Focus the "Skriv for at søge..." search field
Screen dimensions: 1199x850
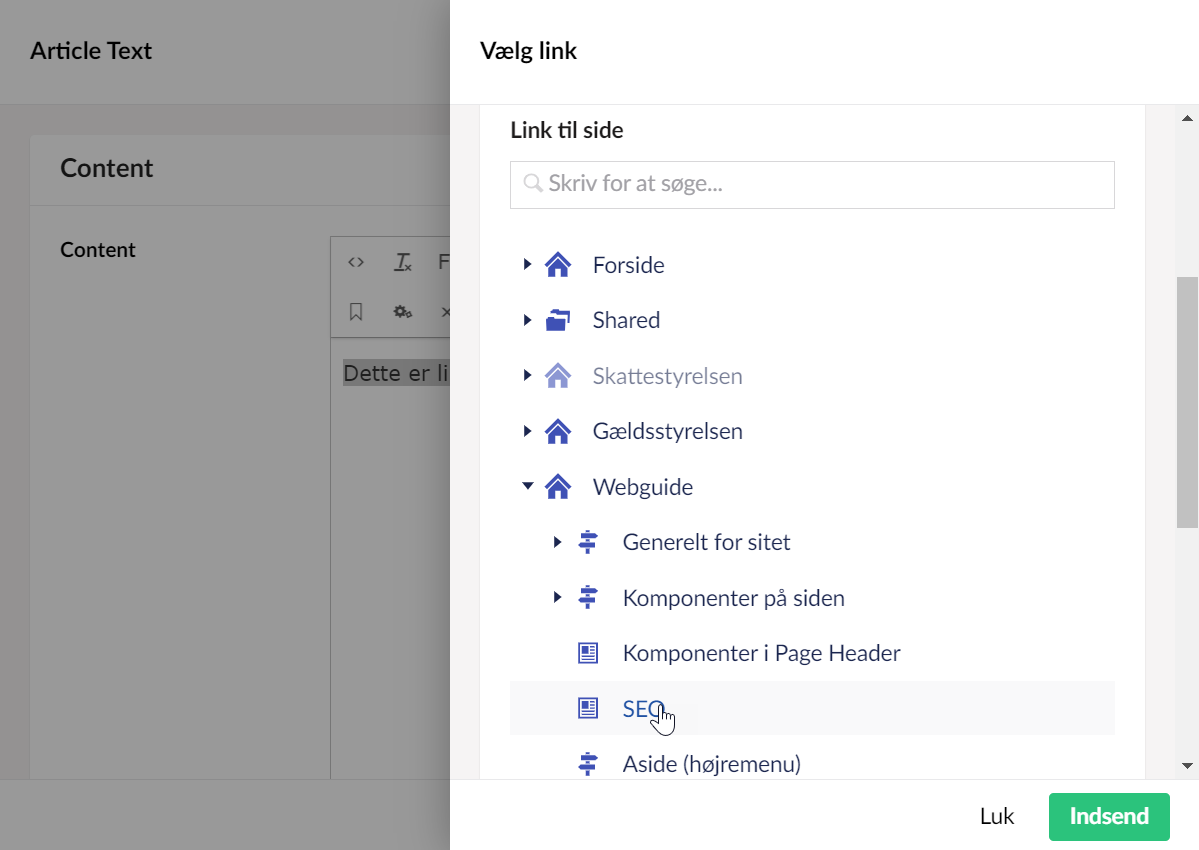click(x=812, y=185)
